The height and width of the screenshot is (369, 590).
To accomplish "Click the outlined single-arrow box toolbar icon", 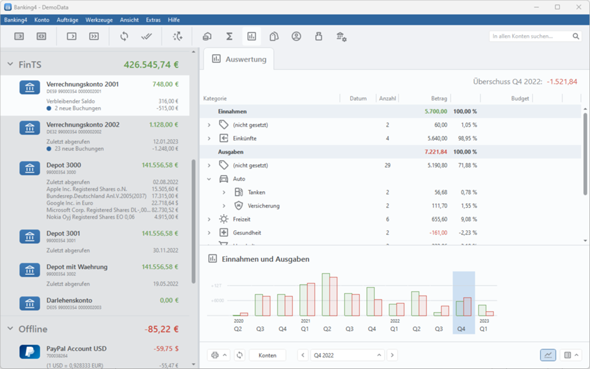I will click(x=71, y=36).
